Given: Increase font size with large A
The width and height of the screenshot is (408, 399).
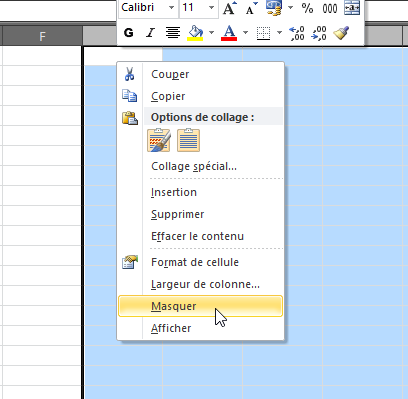Looking at the screenshot, I should [x=229, y=8].
